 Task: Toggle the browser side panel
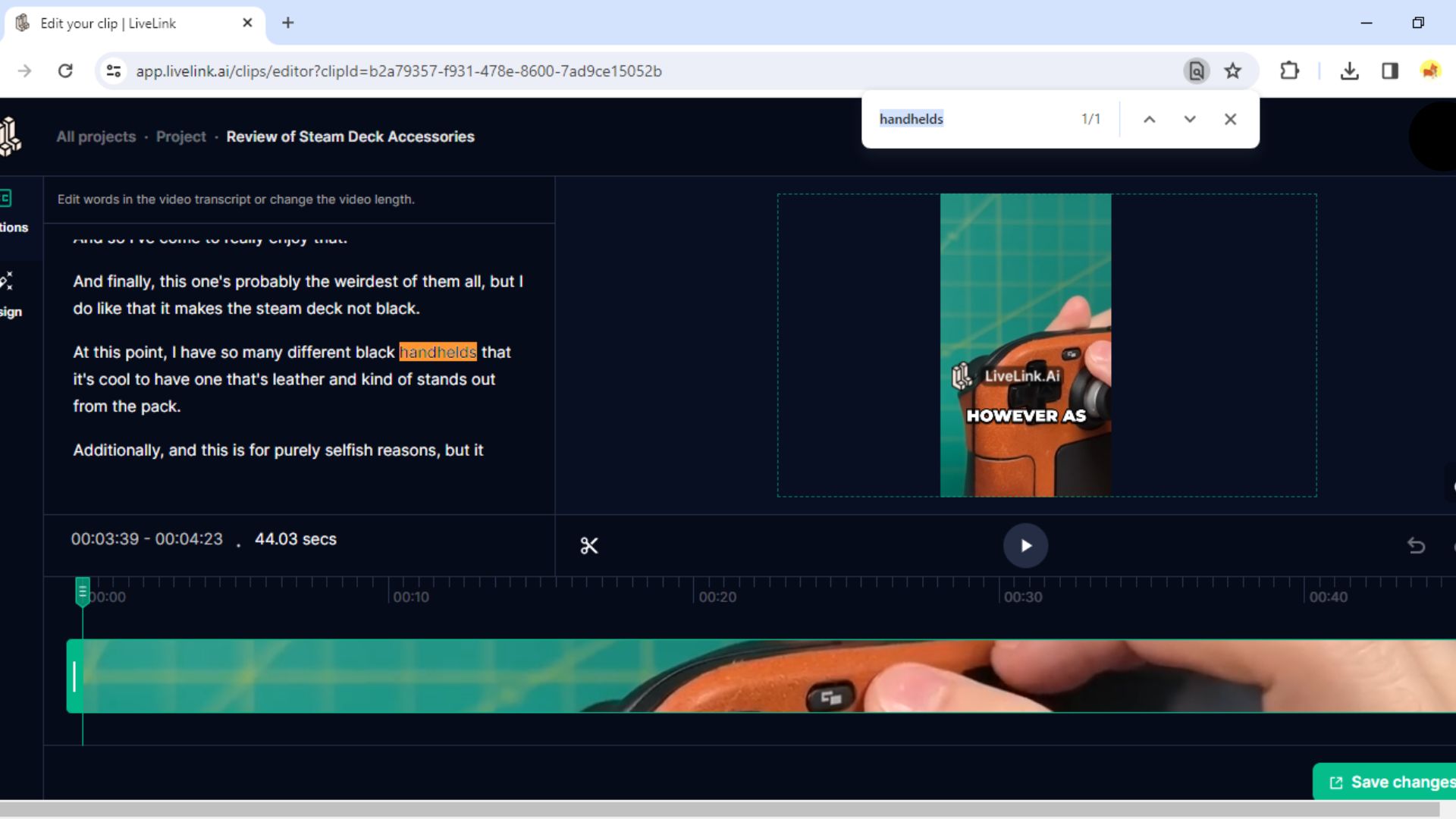coord(1389,71)
